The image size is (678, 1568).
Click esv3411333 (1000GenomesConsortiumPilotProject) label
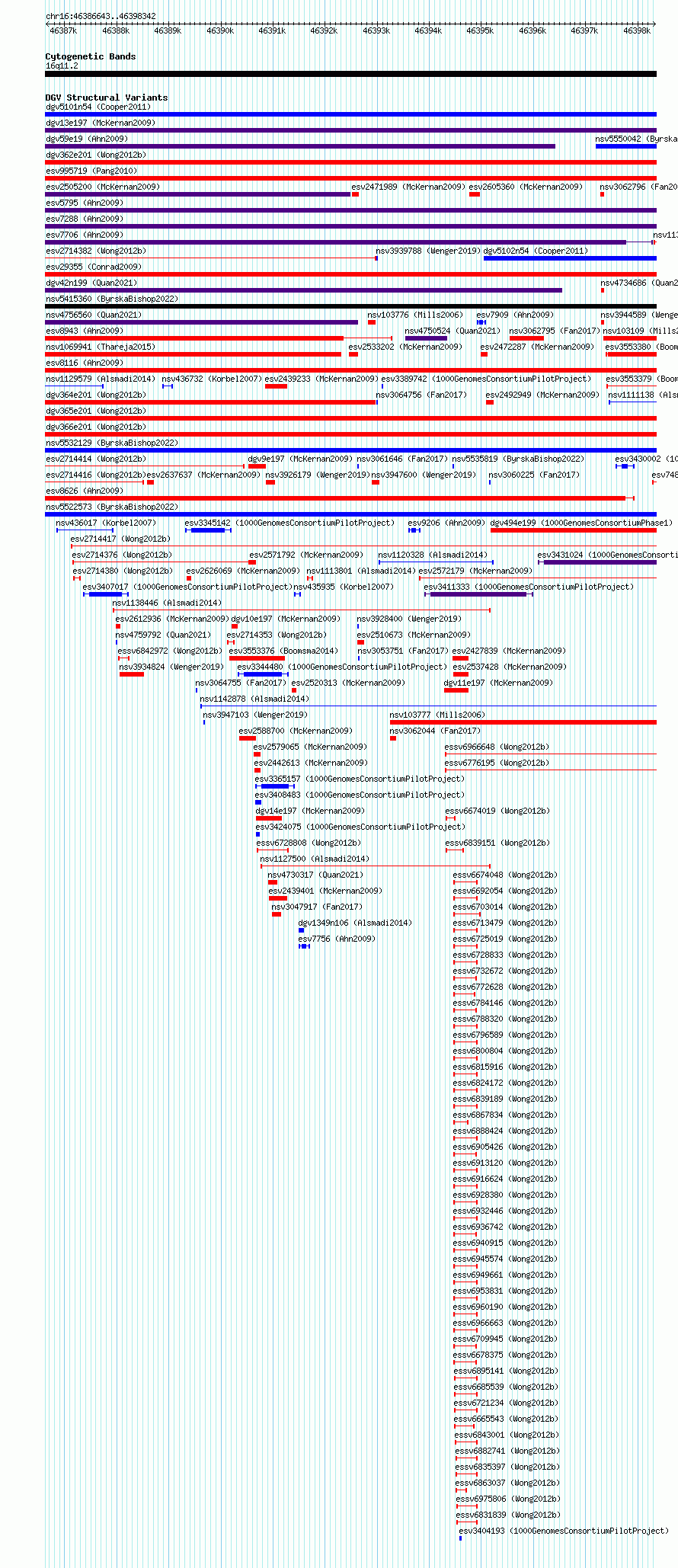pyautogui.click(x=529, y=587)
